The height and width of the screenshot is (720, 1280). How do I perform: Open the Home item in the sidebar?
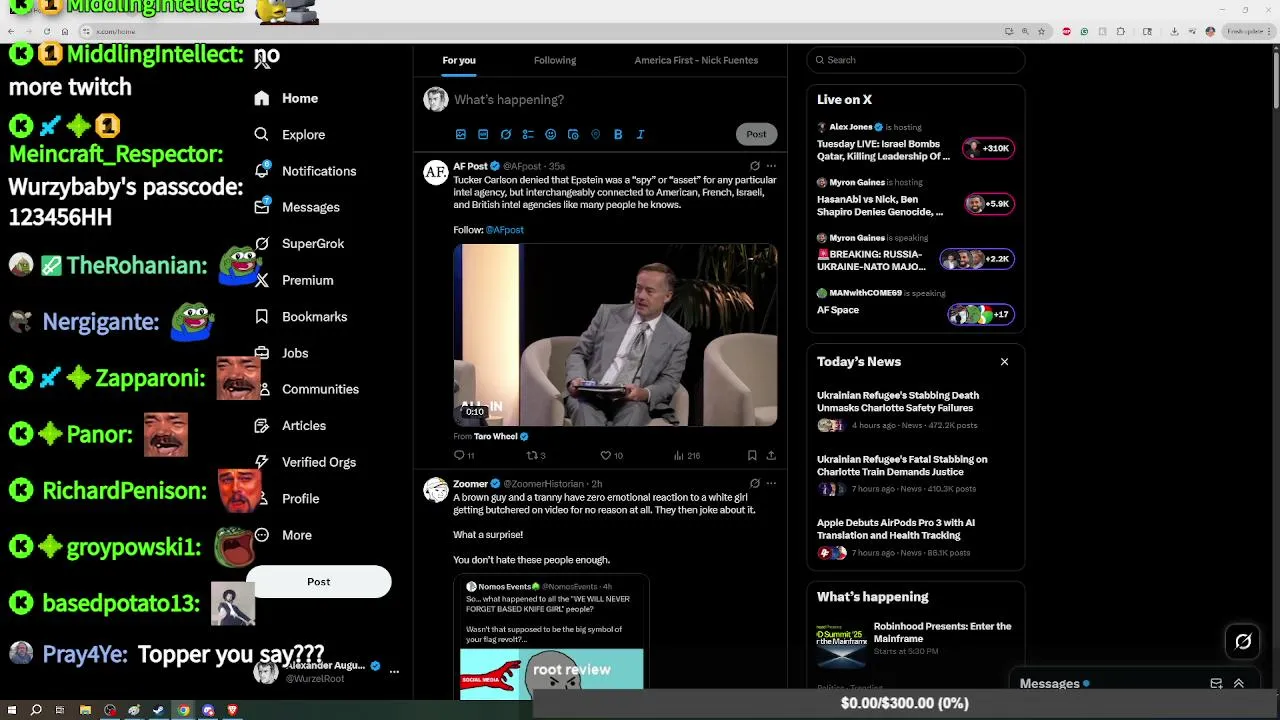point(286,98)
